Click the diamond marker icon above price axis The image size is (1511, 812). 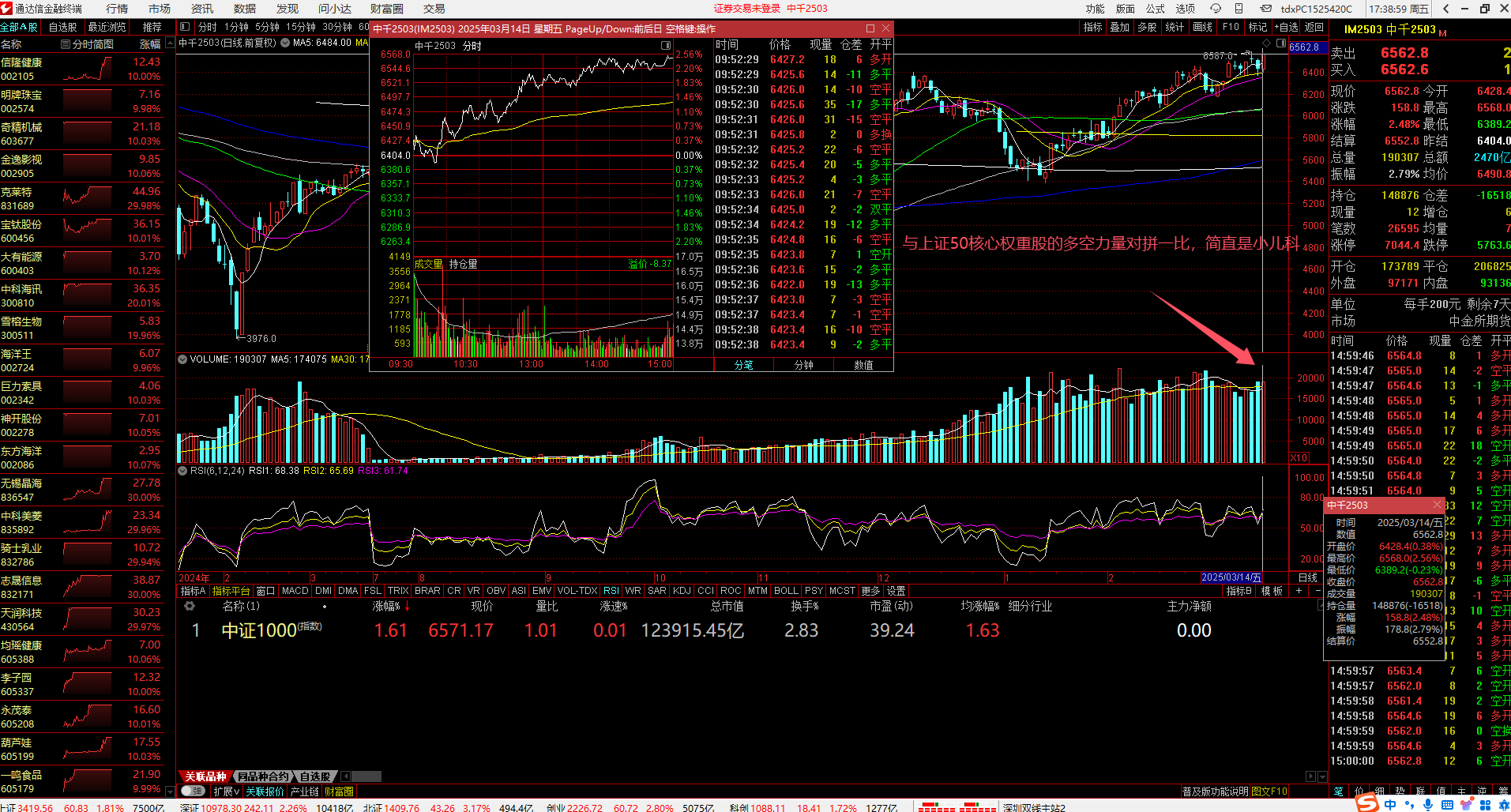click(x=1267, y=43)
